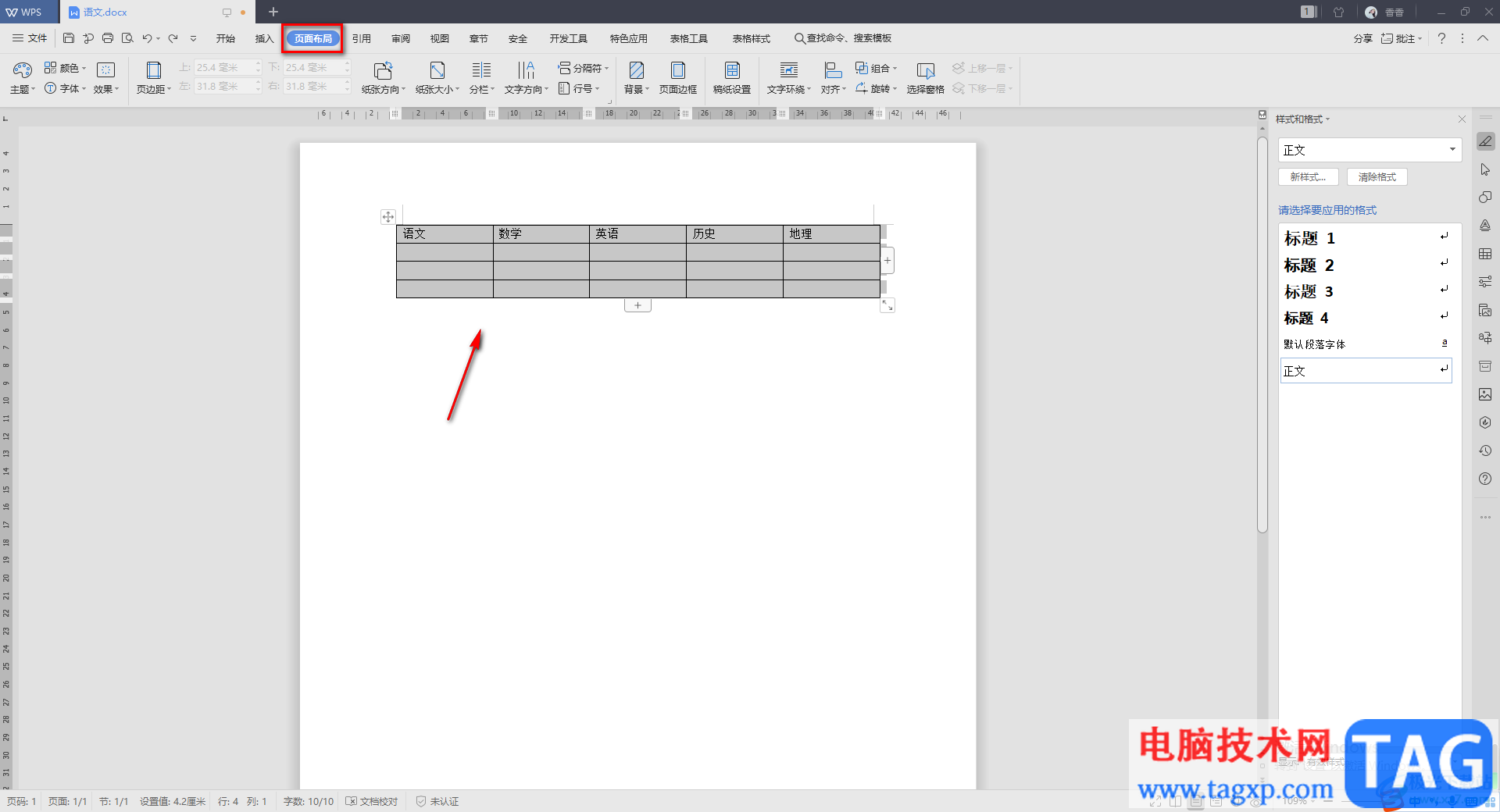
Task: Click the help question mark icon
Action: point(1441,38)
